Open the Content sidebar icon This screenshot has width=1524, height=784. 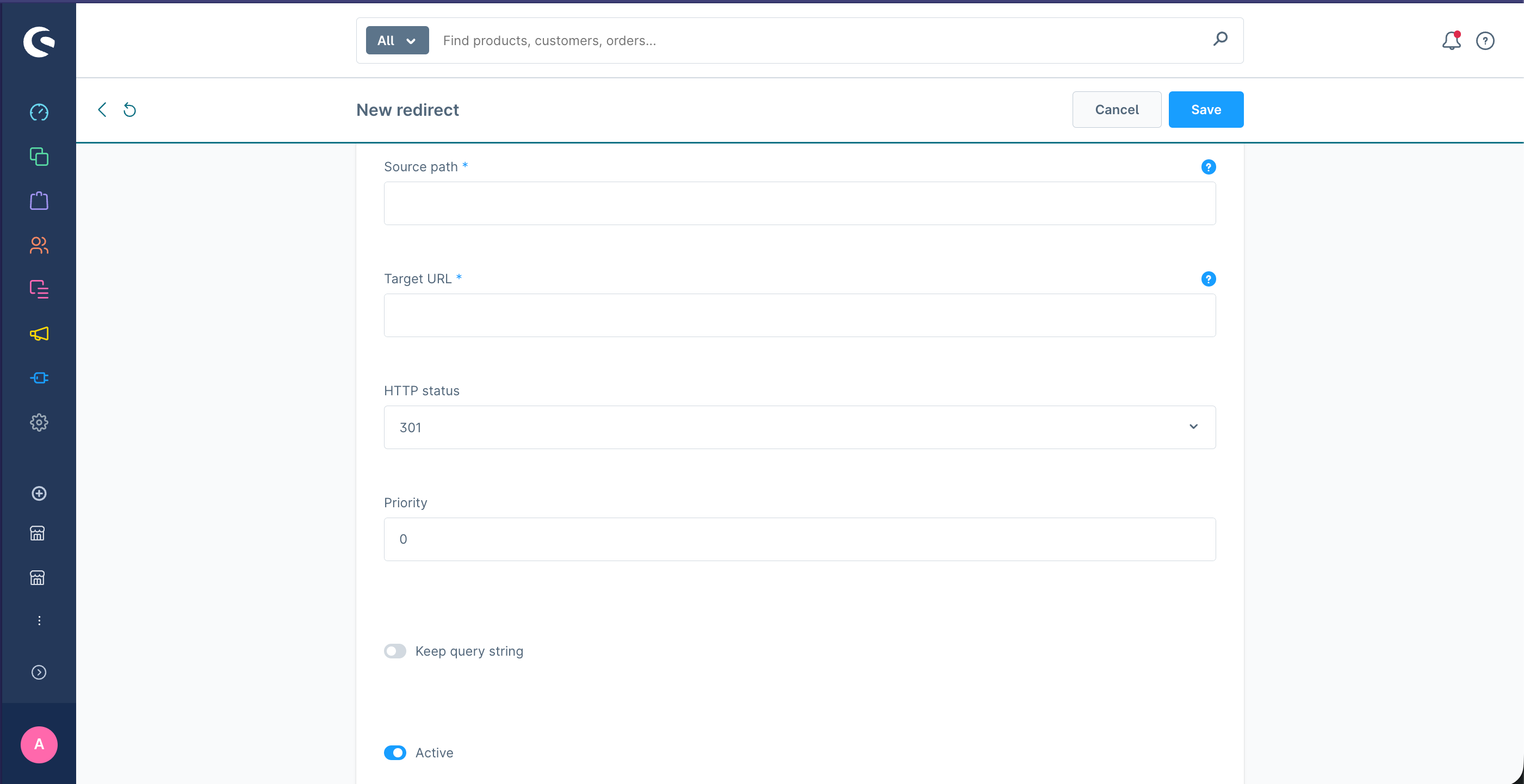tap(39, 289)
